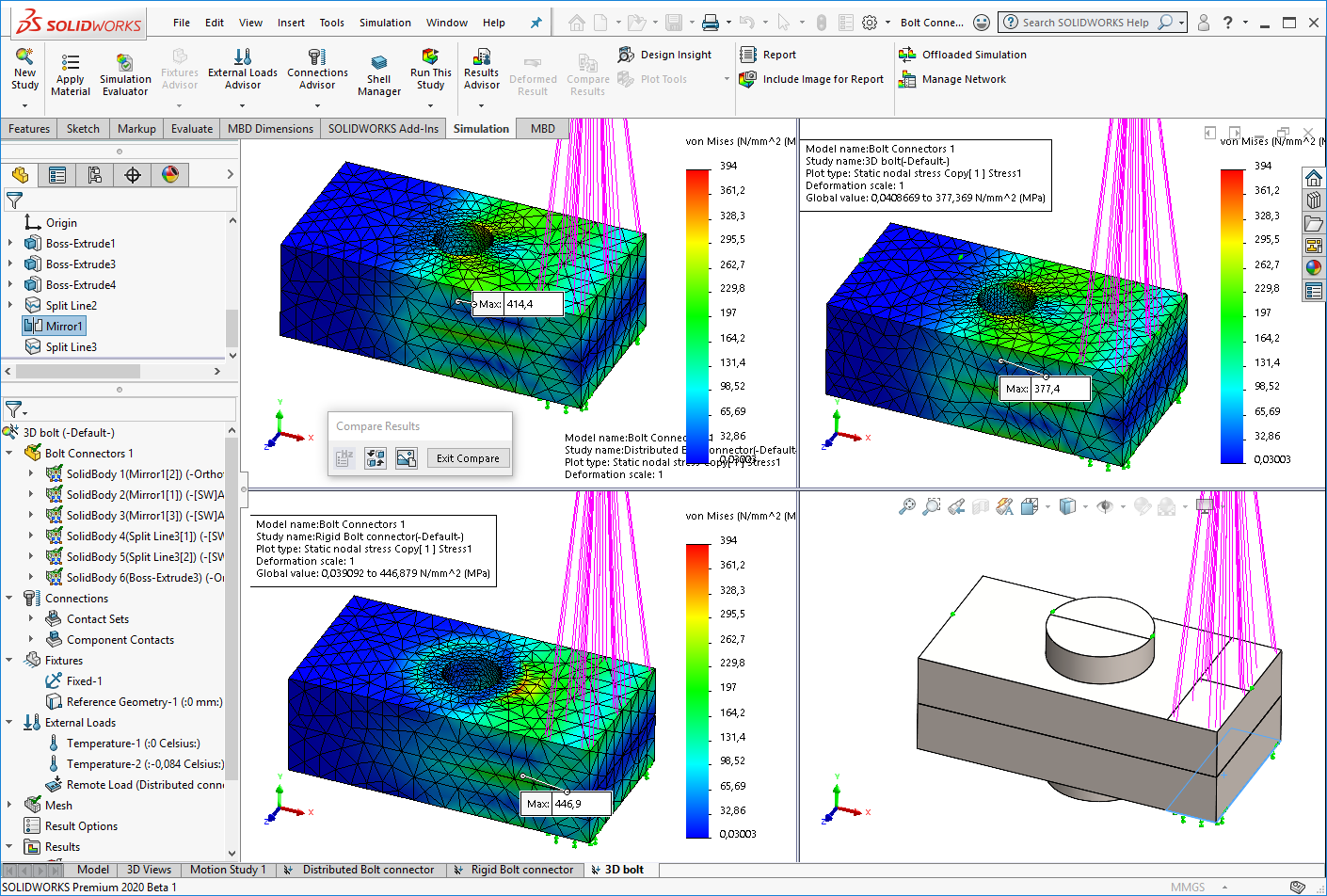The height and width of the screenshot is (896, 1327).
Task: Open the Apply Material tool
Action: [x=70, y=73]
